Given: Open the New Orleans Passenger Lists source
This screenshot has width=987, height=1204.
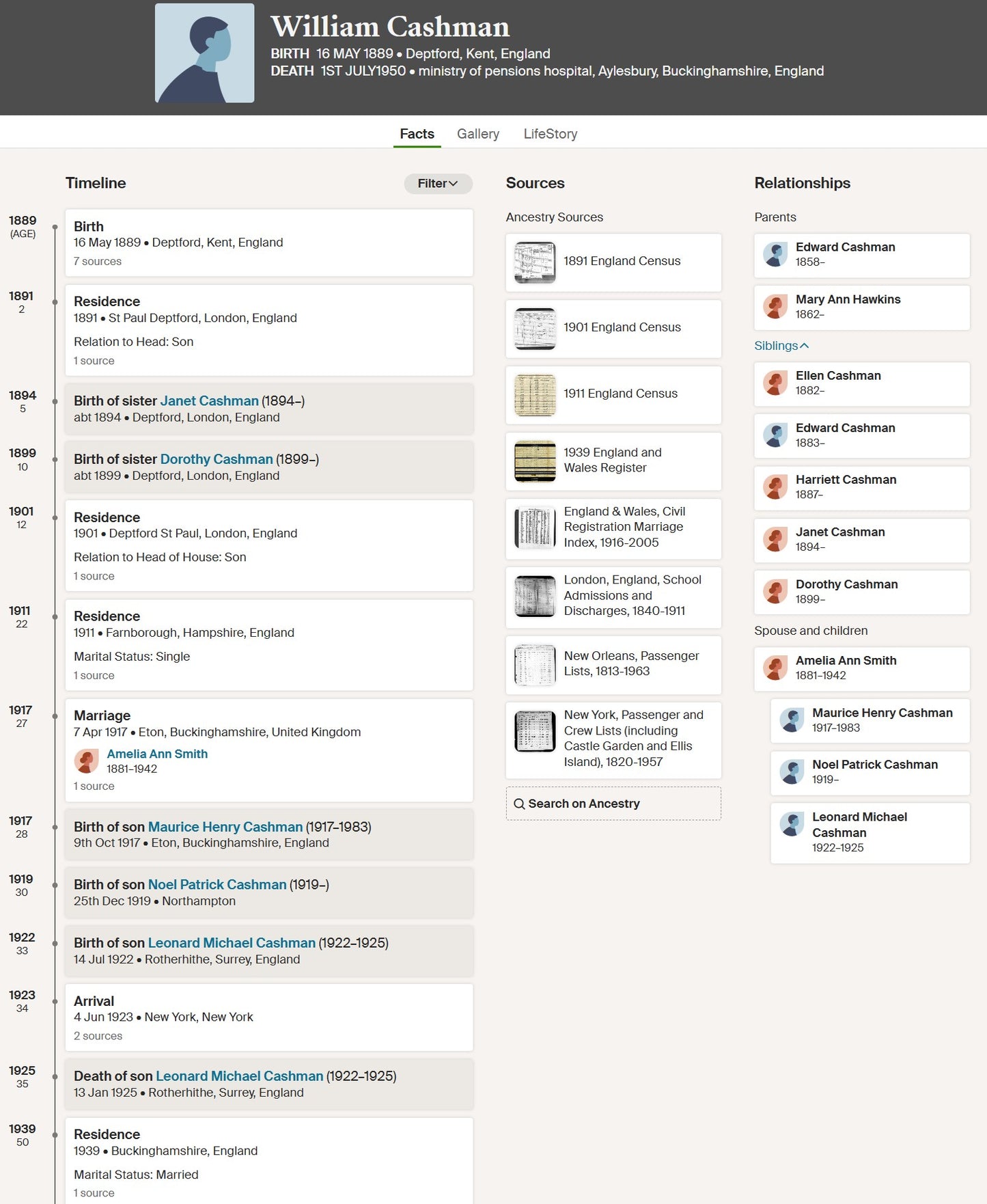Looking at the screenshot, I should point(630,663).
